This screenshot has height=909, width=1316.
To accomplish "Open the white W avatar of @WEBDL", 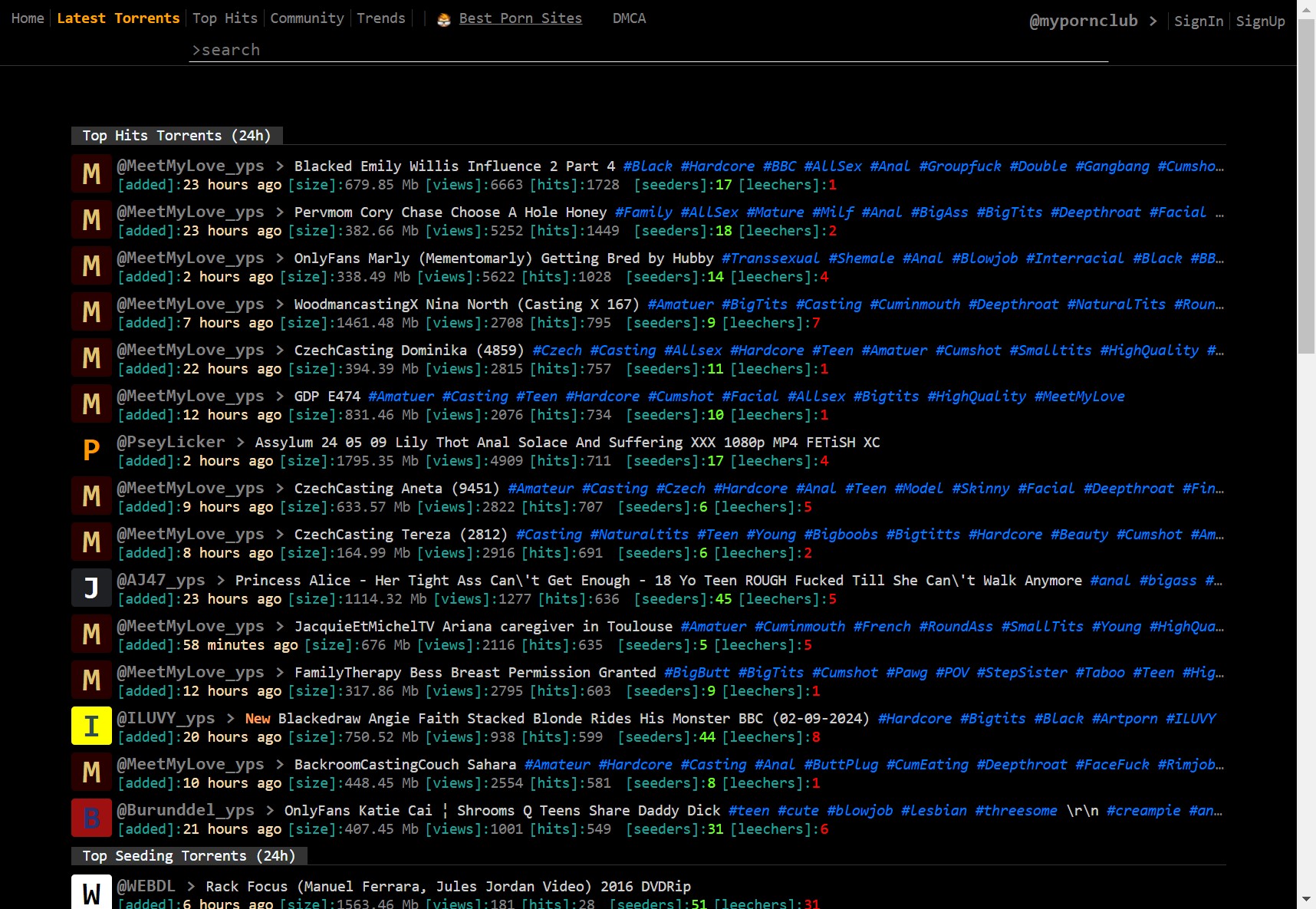I will click(91, 893).
